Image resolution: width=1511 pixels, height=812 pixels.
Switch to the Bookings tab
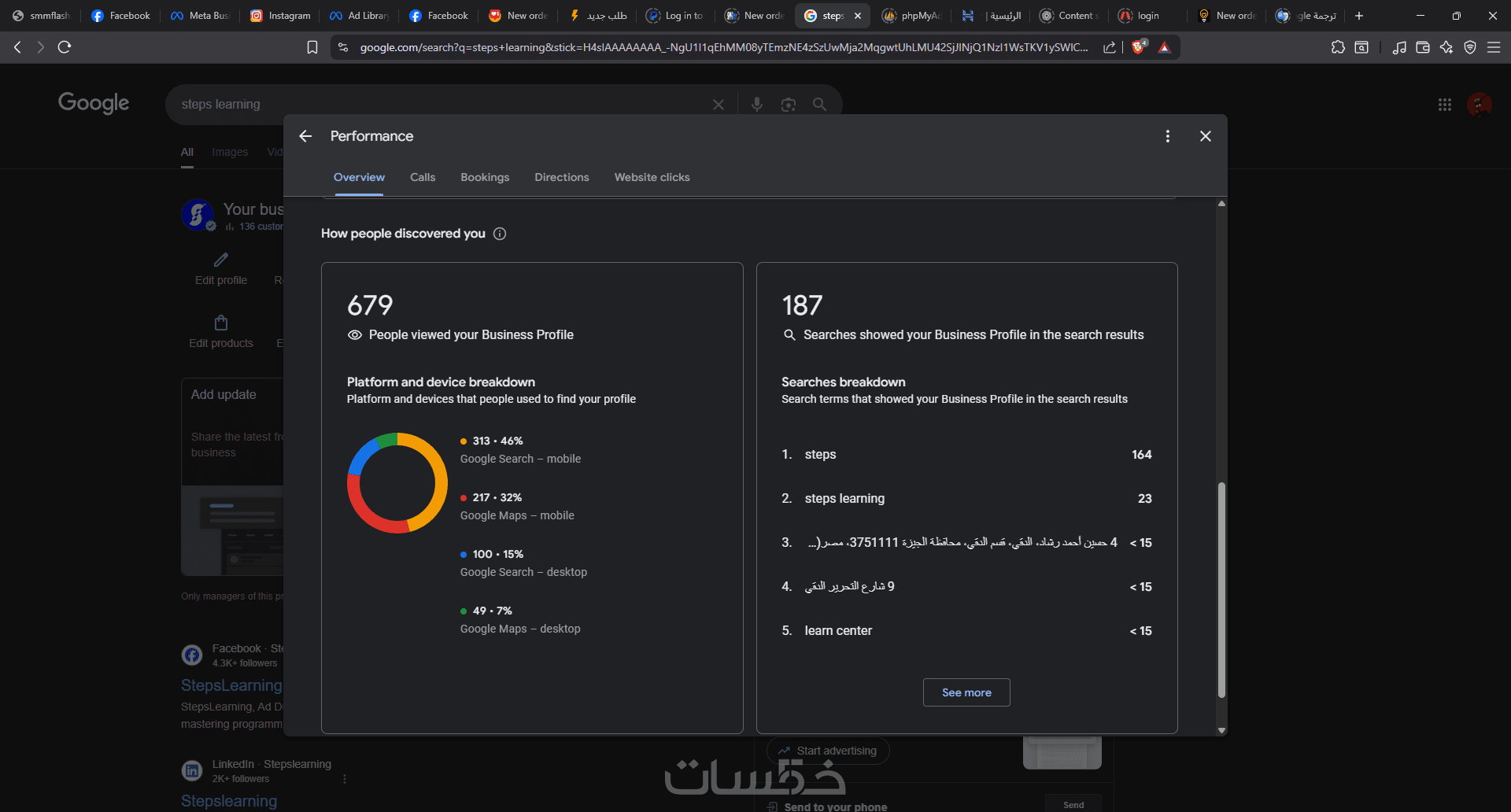click(485, 178)
